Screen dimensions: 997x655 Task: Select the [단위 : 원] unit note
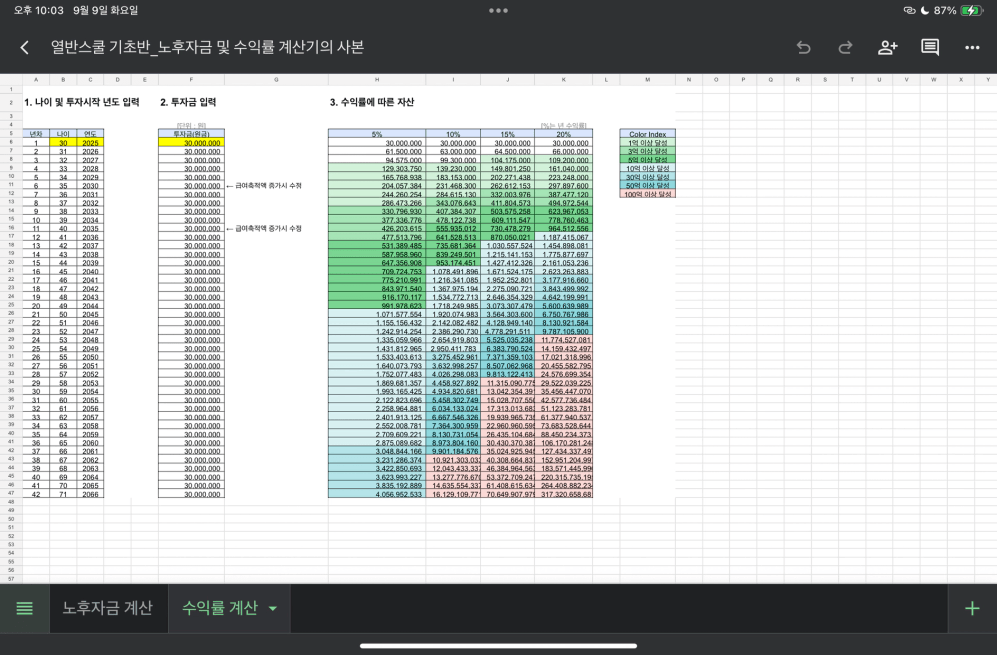(191, 125)
